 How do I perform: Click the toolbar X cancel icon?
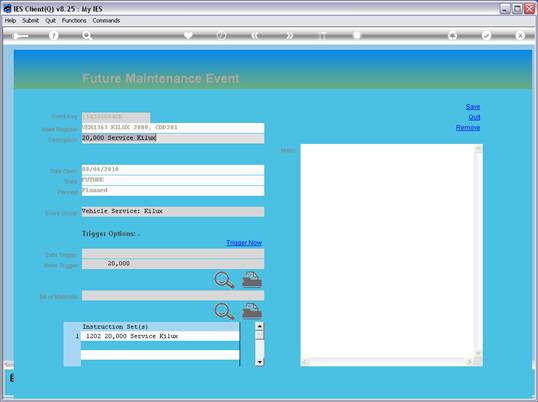coord(520,35)
